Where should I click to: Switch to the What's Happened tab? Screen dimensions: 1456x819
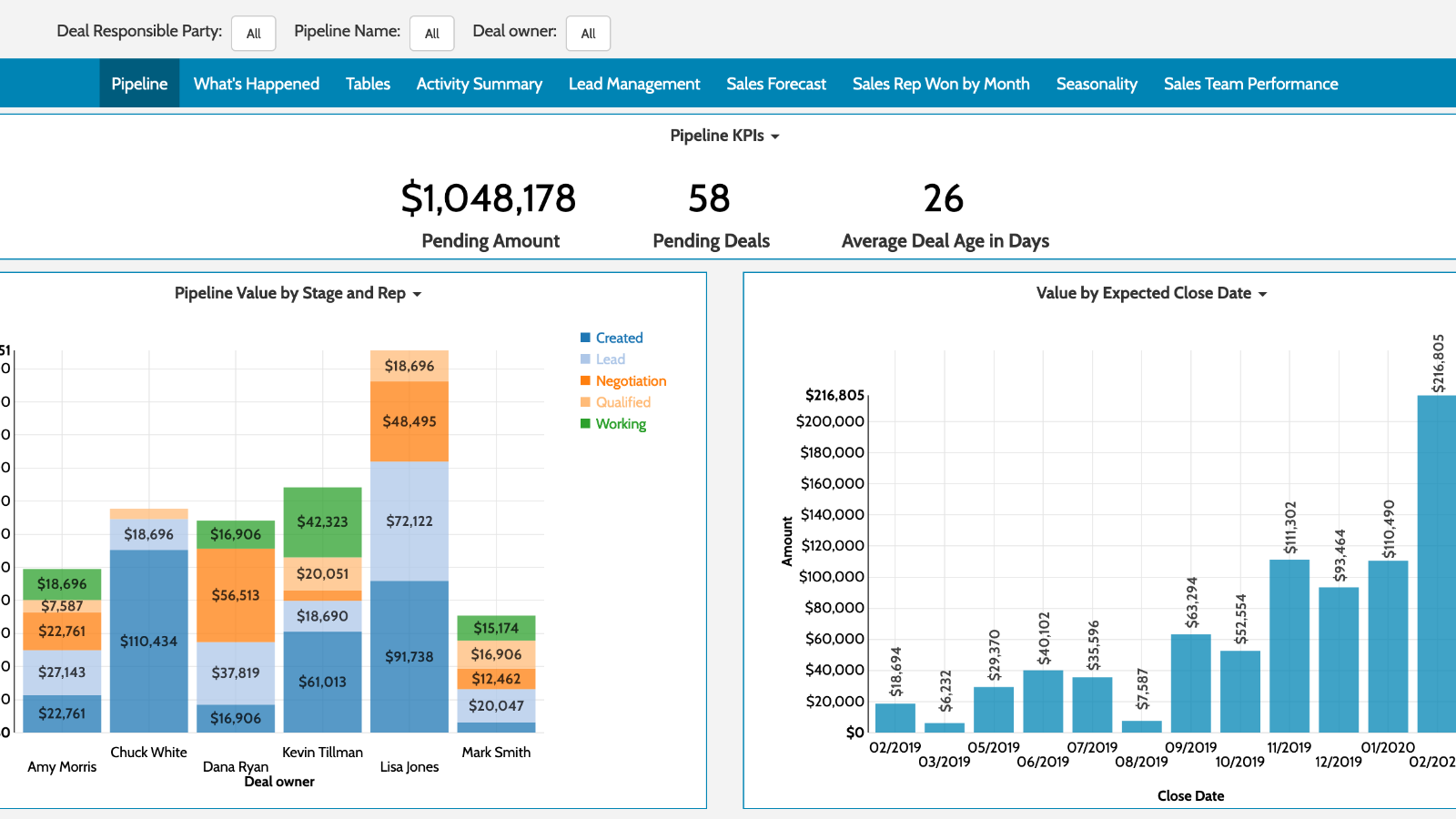point(256,83)
